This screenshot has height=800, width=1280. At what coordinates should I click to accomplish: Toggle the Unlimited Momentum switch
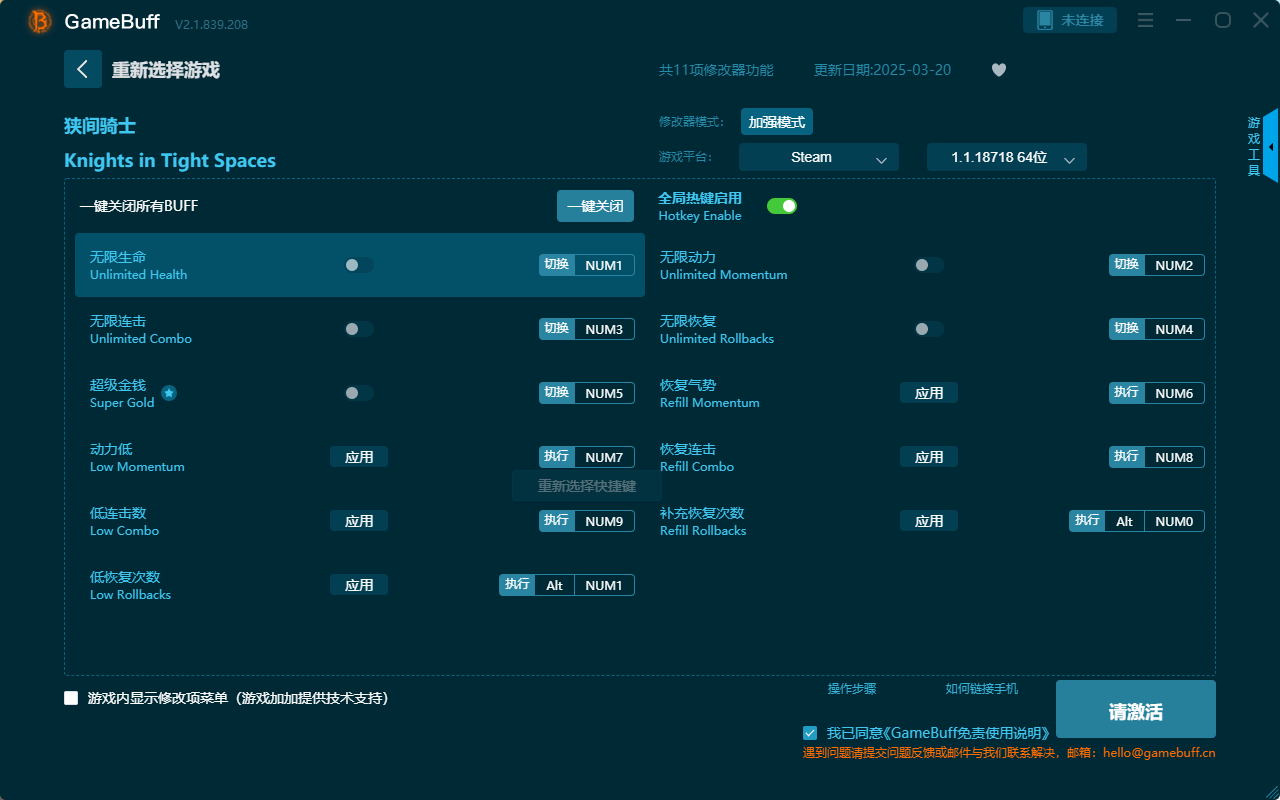[x=928, y=265]
